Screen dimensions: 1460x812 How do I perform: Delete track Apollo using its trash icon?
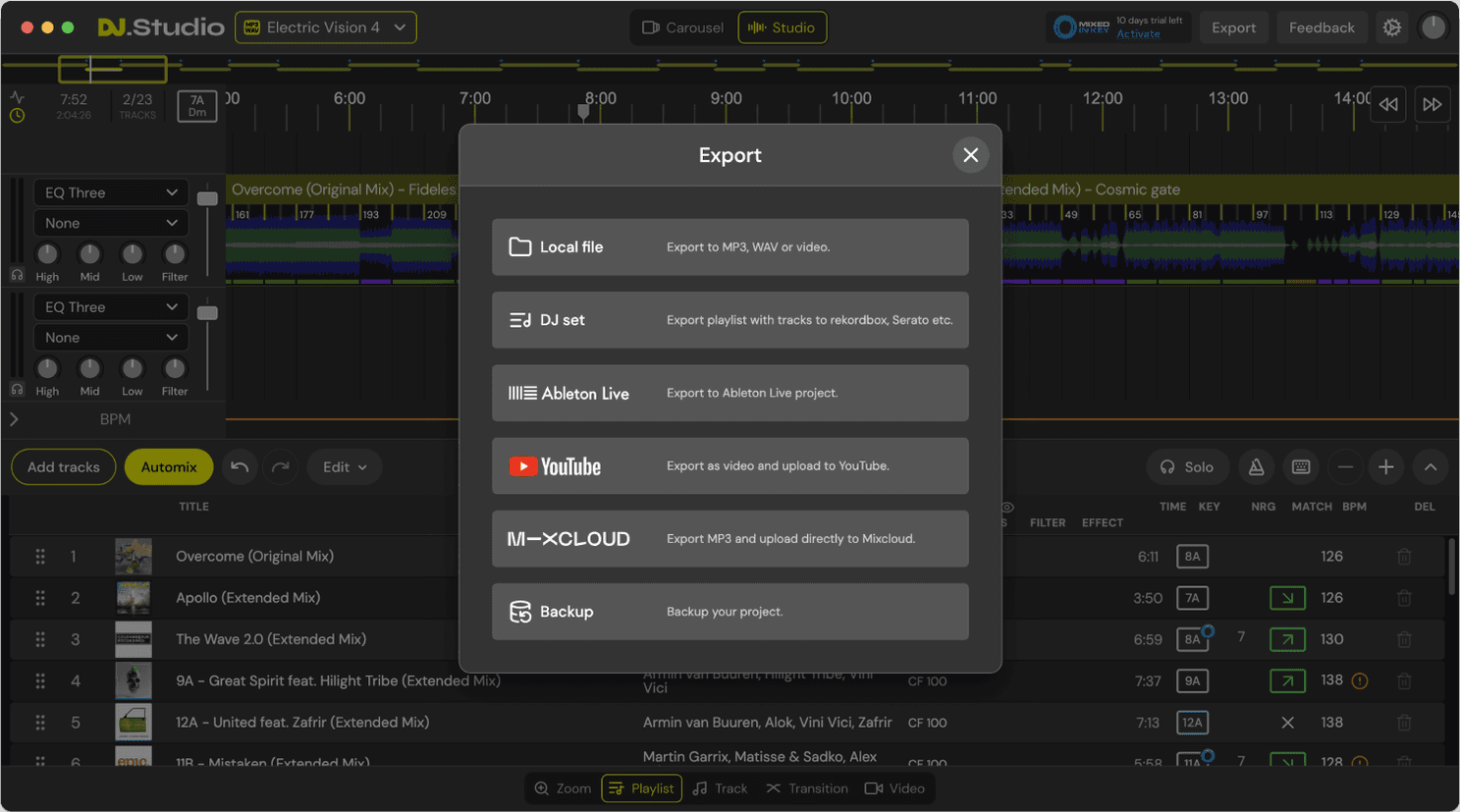(x=1404, y=597)
